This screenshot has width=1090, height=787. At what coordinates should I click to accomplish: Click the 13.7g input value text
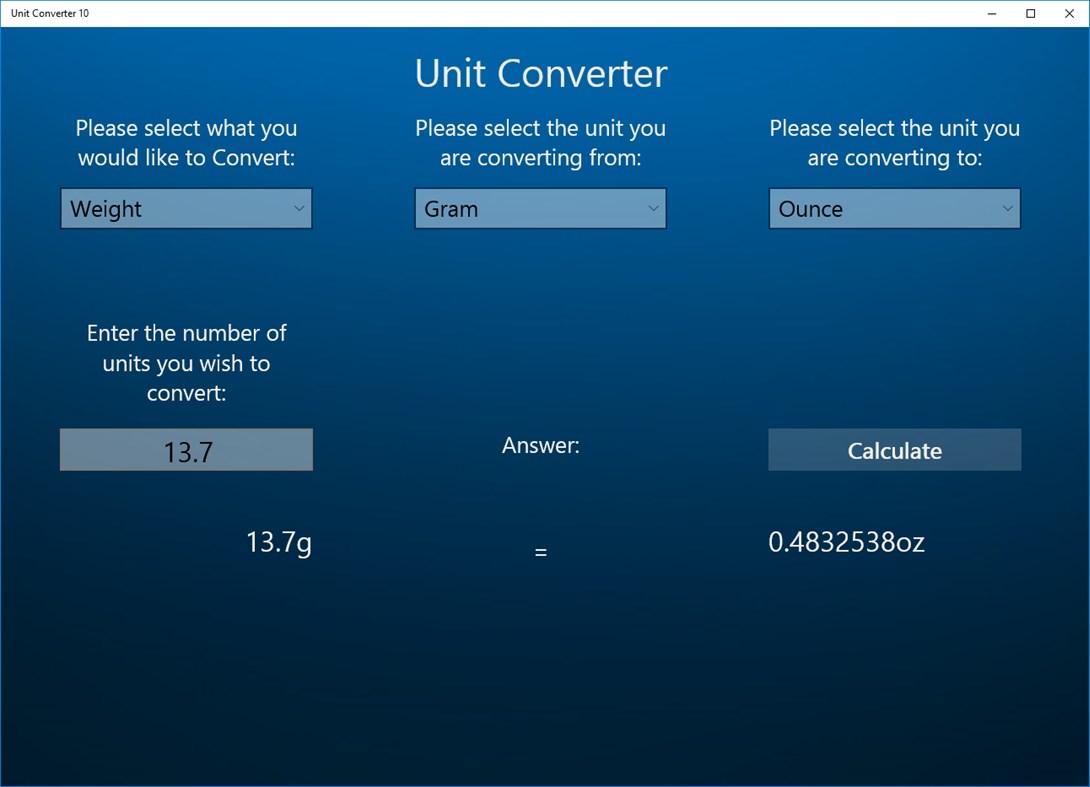point(278,543)
